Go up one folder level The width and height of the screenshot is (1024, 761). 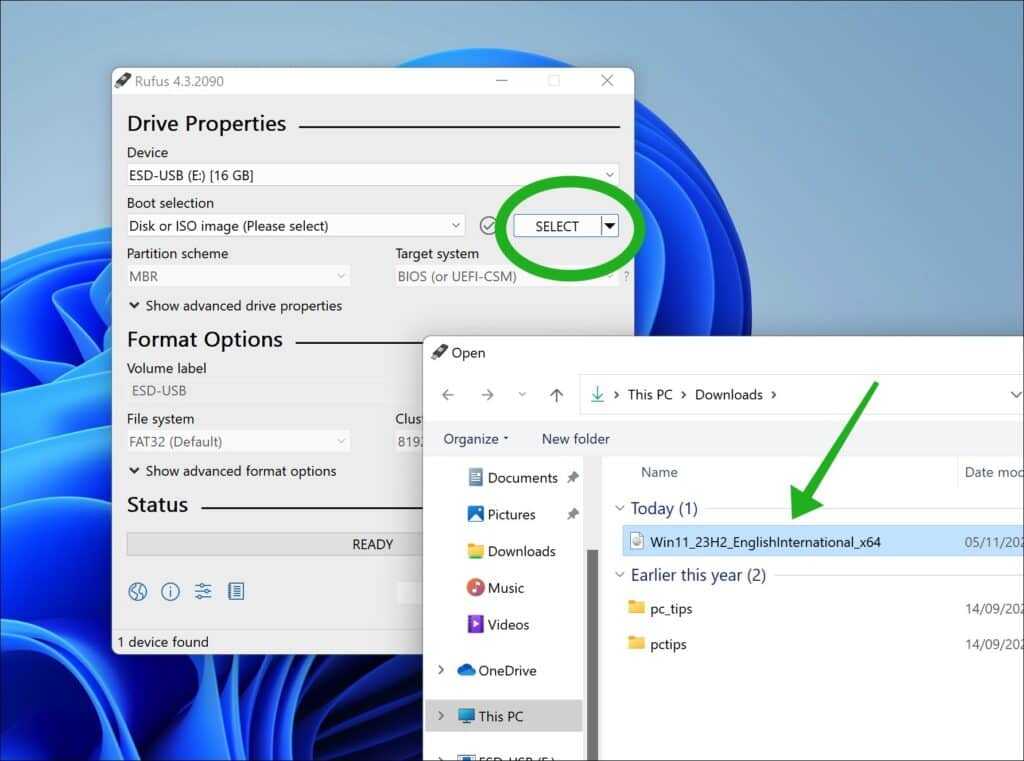coord(556,395)
